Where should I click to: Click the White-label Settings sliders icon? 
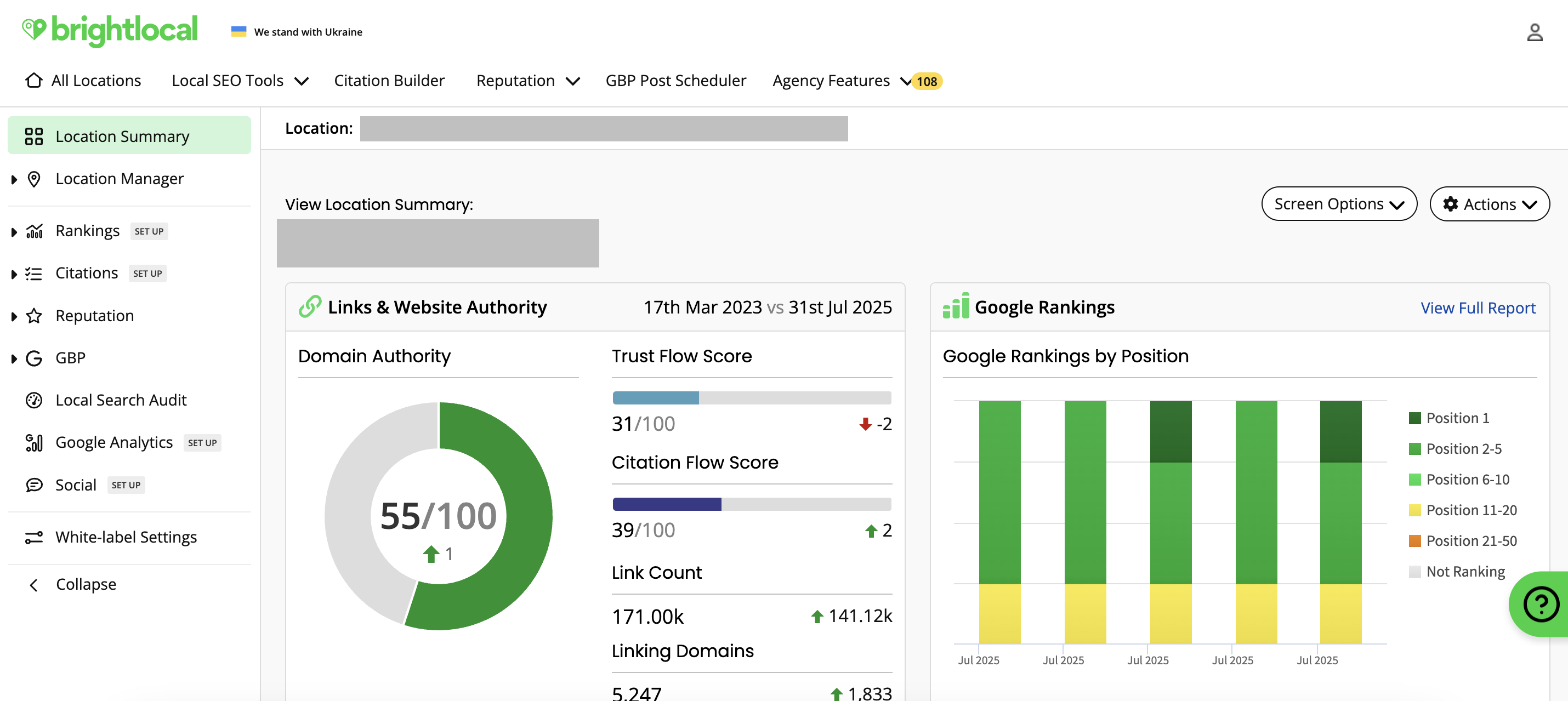coord(34,537)
